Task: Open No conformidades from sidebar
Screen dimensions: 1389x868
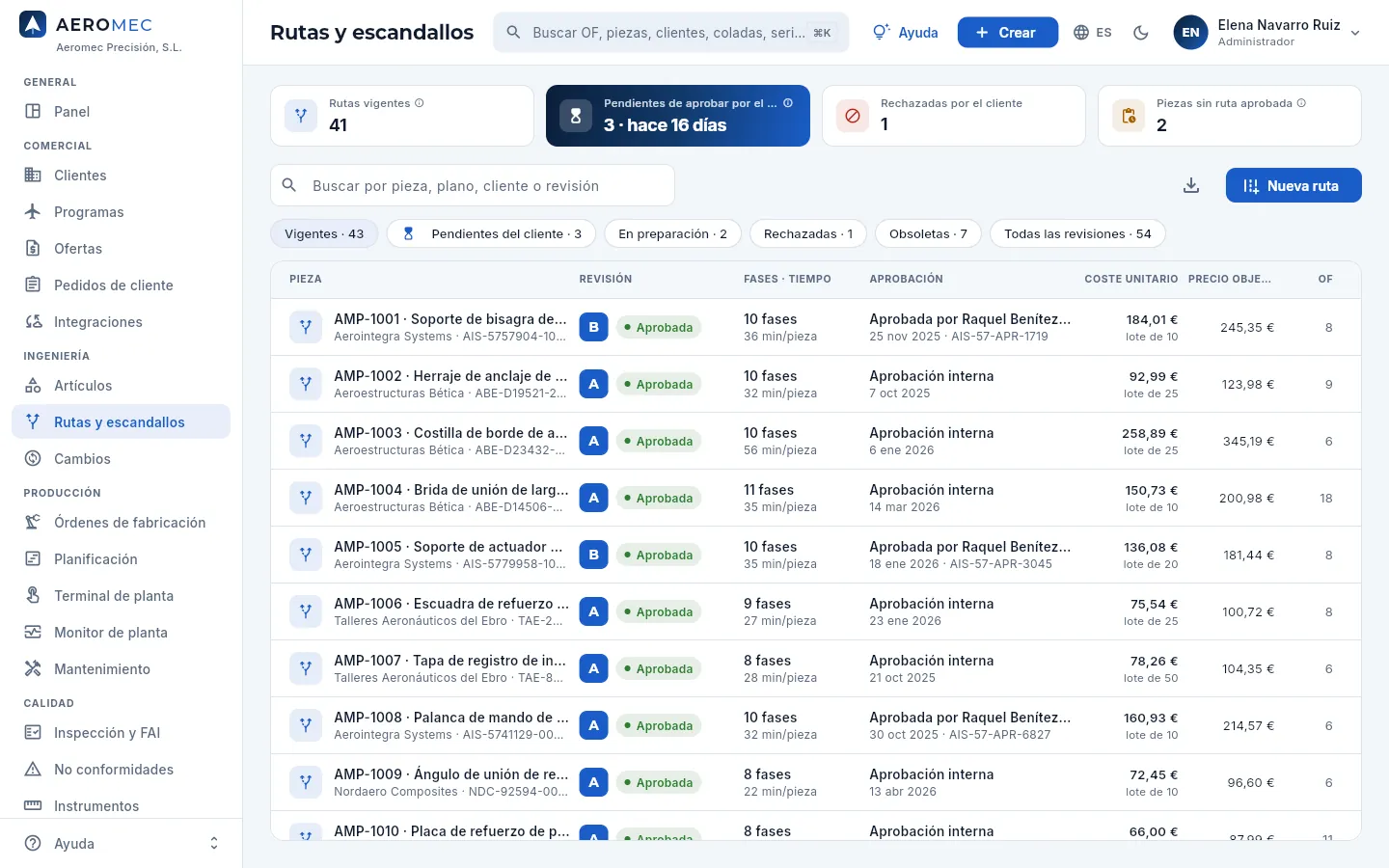Action: [x=121, y=770]
